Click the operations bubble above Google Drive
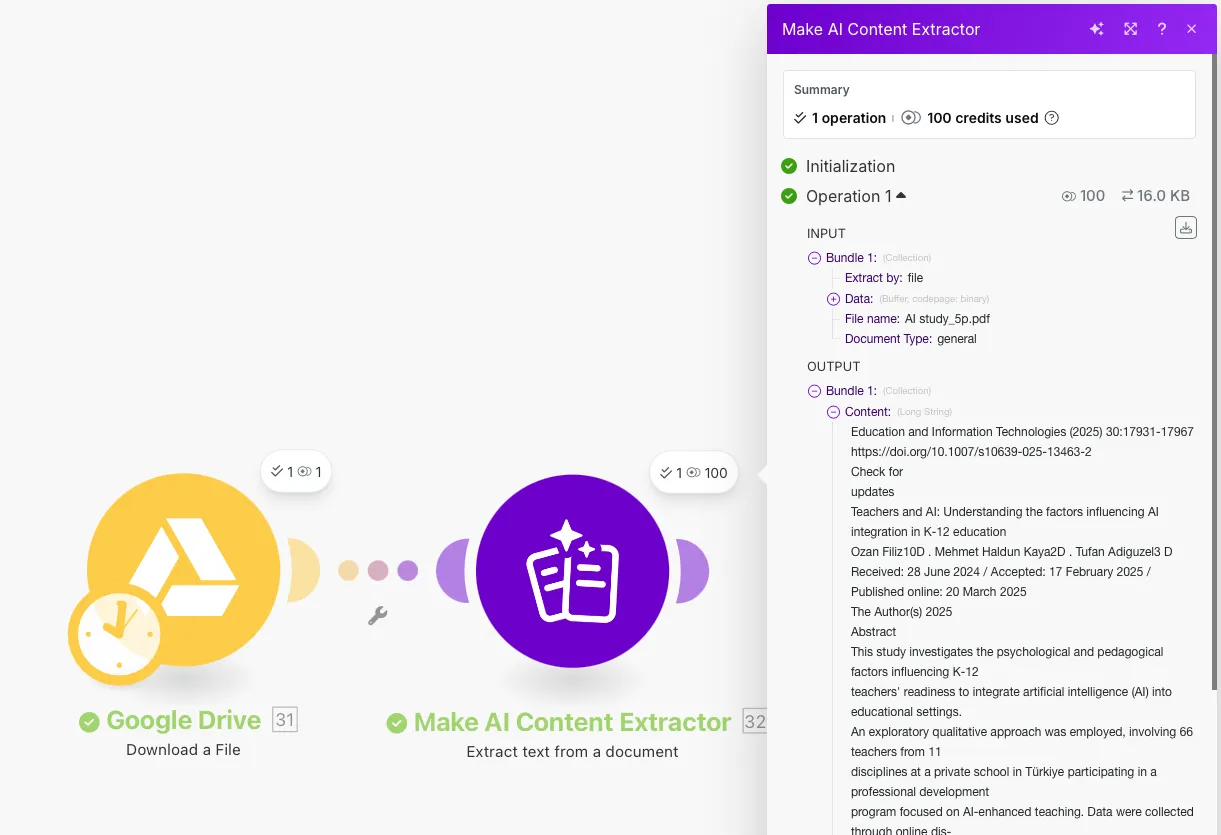Image resolution: width=1221 pixels, height=835 pixels. point(296,472)
